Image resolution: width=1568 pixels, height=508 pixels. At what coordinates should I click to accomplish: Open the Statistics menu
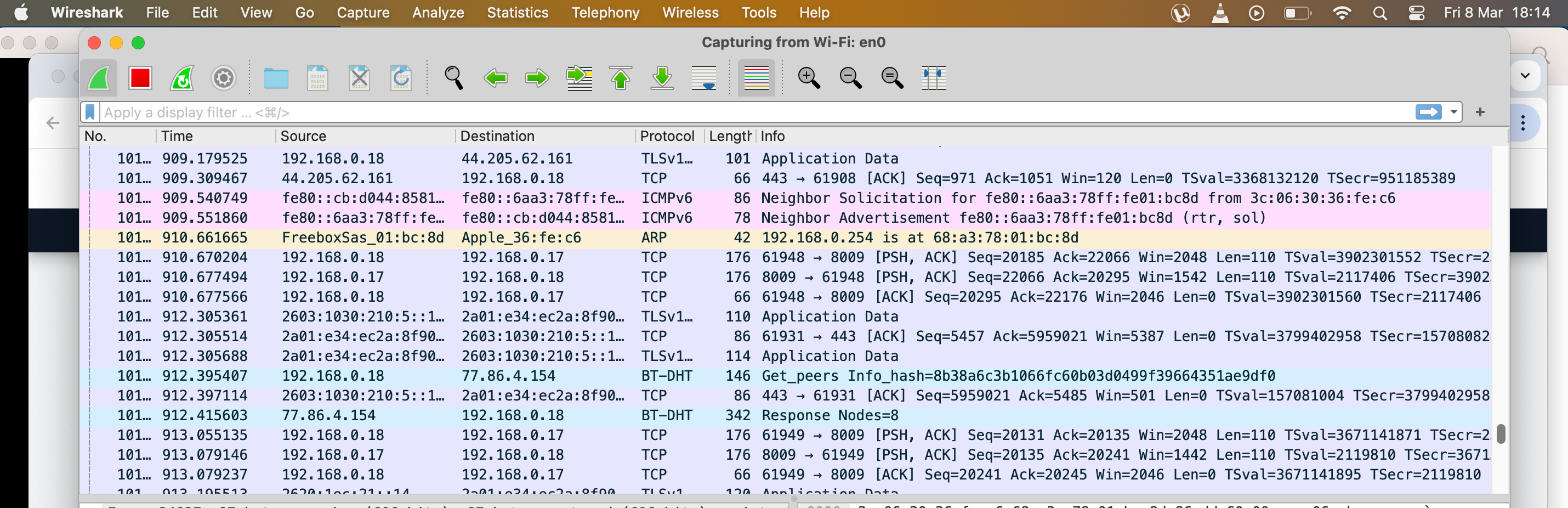tap(518, 13)
